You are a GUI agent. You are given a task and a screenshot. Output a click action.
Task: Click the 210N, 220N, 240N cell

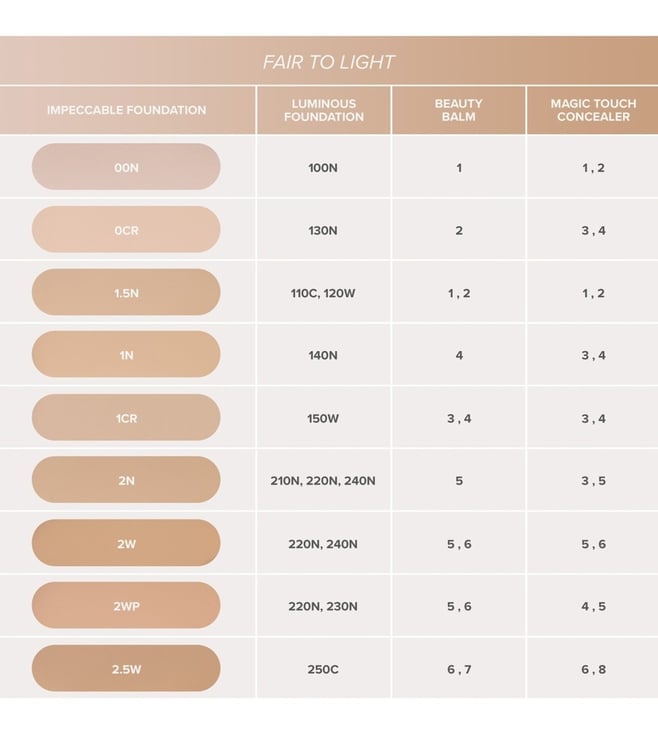point(323,481)
